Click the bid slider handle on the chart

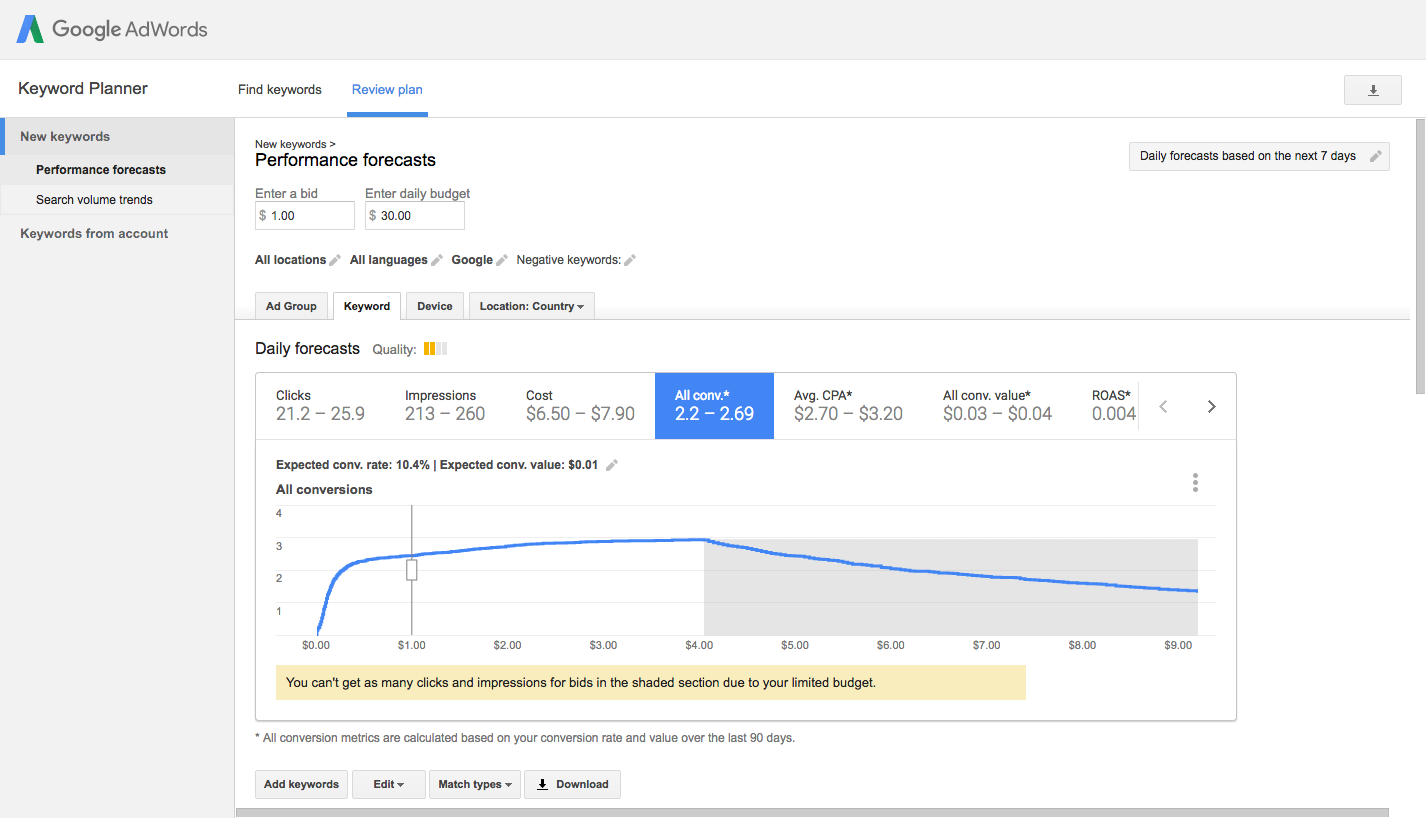point(411,570)
